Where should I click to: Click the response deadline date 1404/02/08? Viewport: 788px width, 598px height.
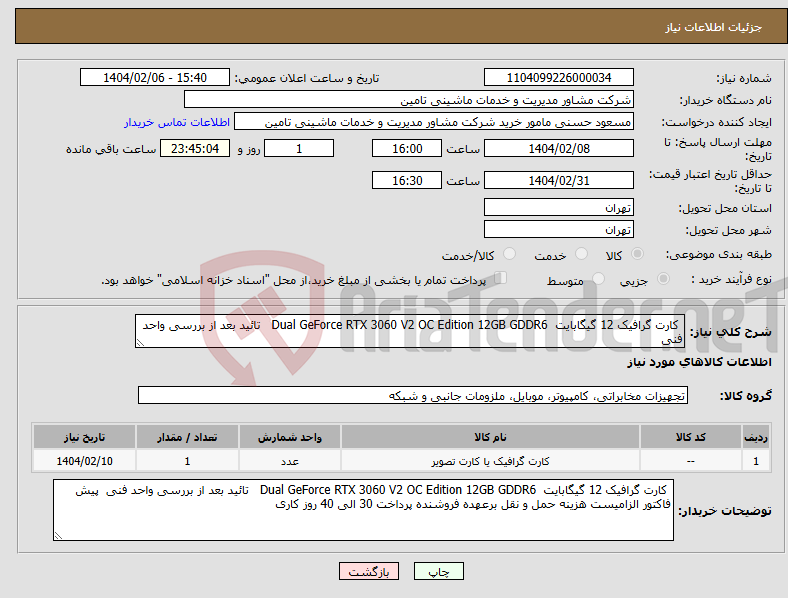(558, 148)
